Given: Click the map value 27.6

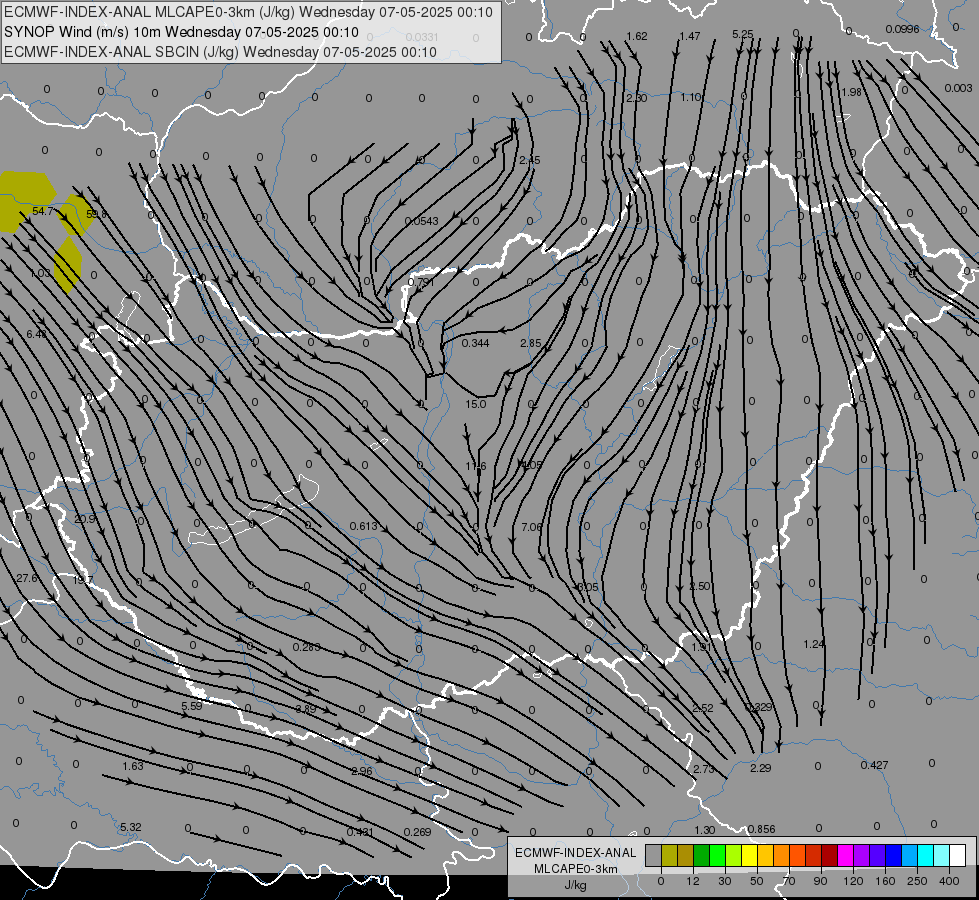Looking at the screenshot, I should pos(27,578).
